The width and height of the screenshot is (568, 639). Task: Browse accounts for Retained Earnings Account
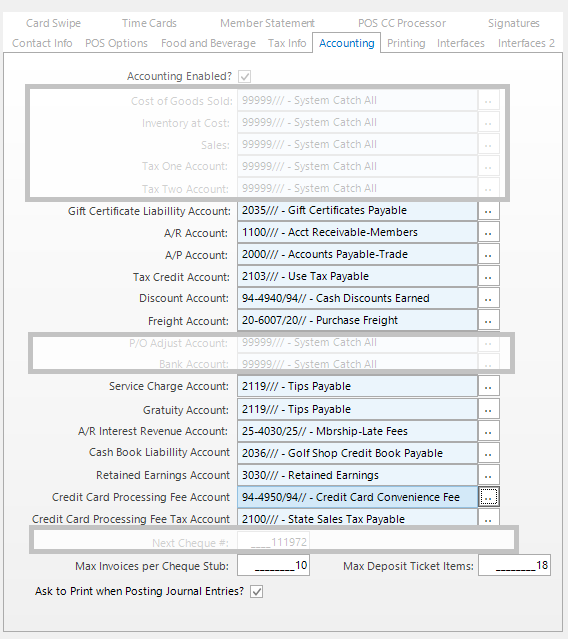[x=489, y=476]
